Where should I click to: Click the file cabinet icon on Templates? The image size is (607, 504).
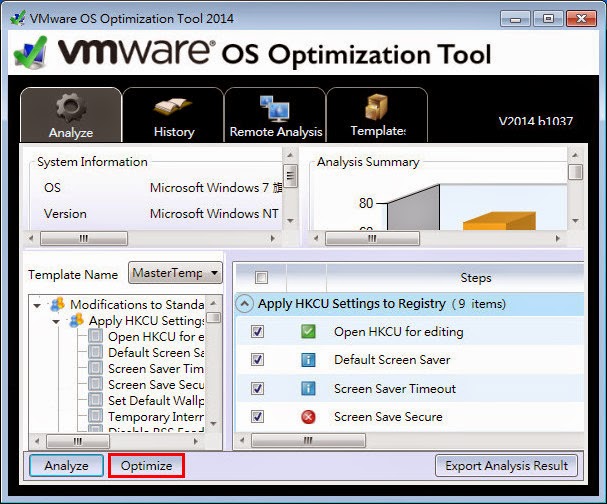click(376, 107)
